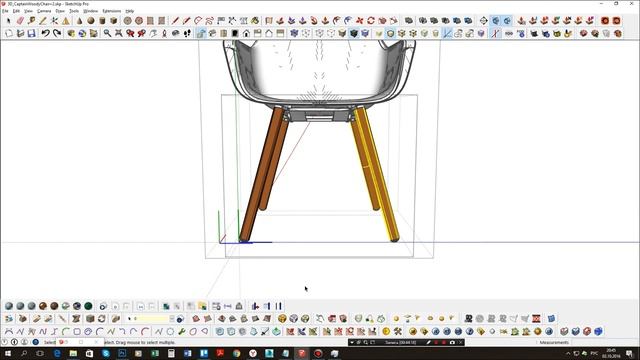
Task: Select the dark green material sphere
Action: [x=88, y=306]
